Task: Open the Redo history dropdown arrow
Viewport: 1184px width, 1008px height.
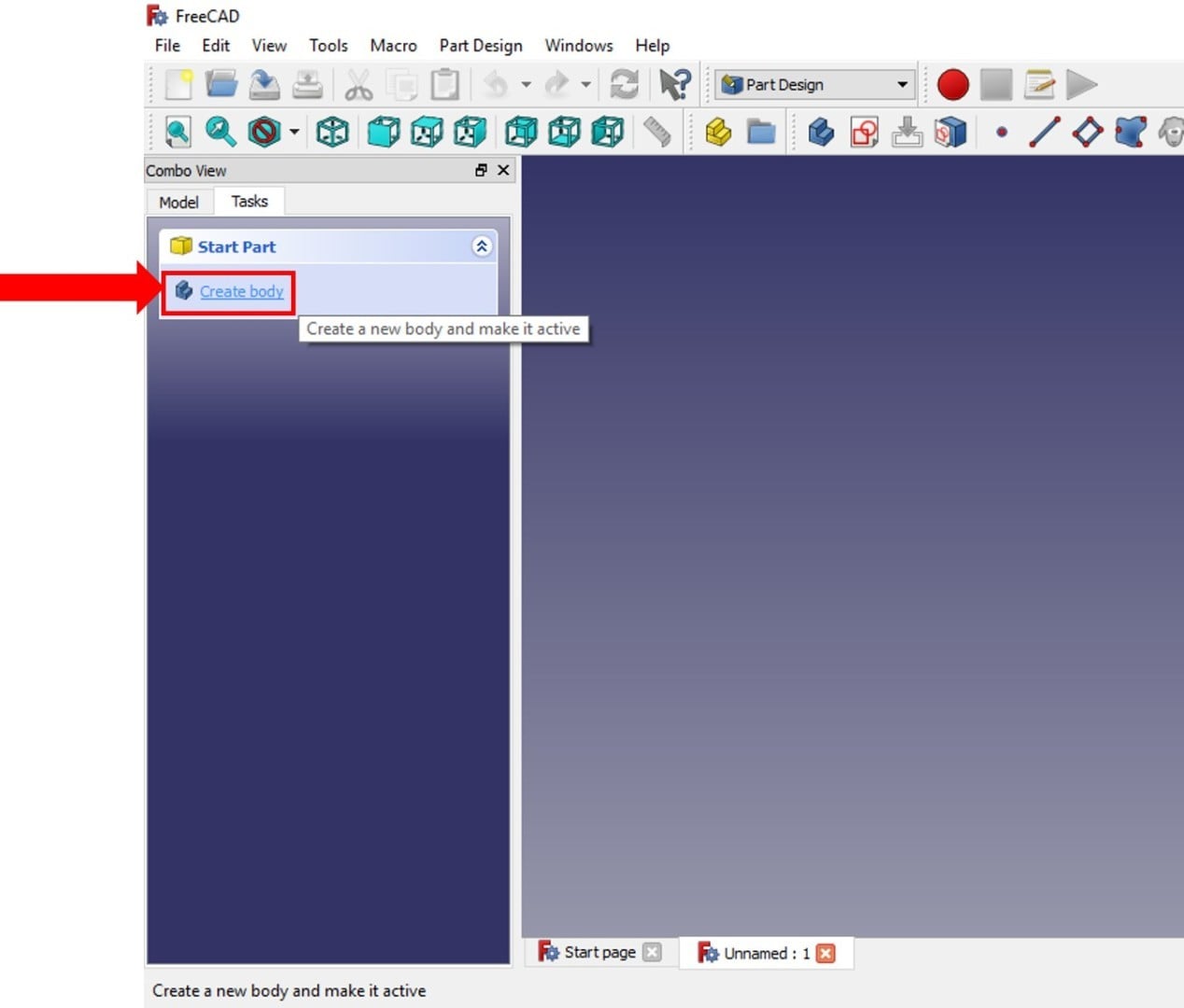Action: (585, 85)
